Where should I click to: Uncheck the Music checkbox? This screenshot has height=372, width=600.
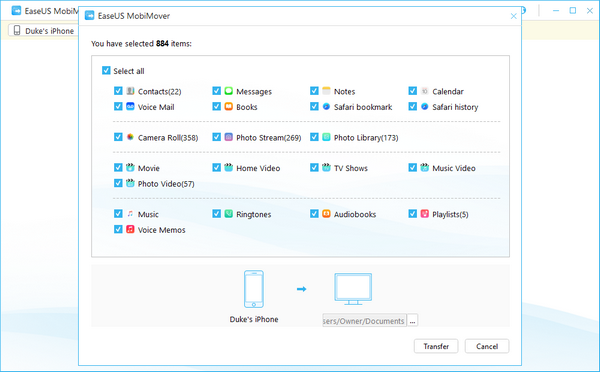(x=118, y=214)
